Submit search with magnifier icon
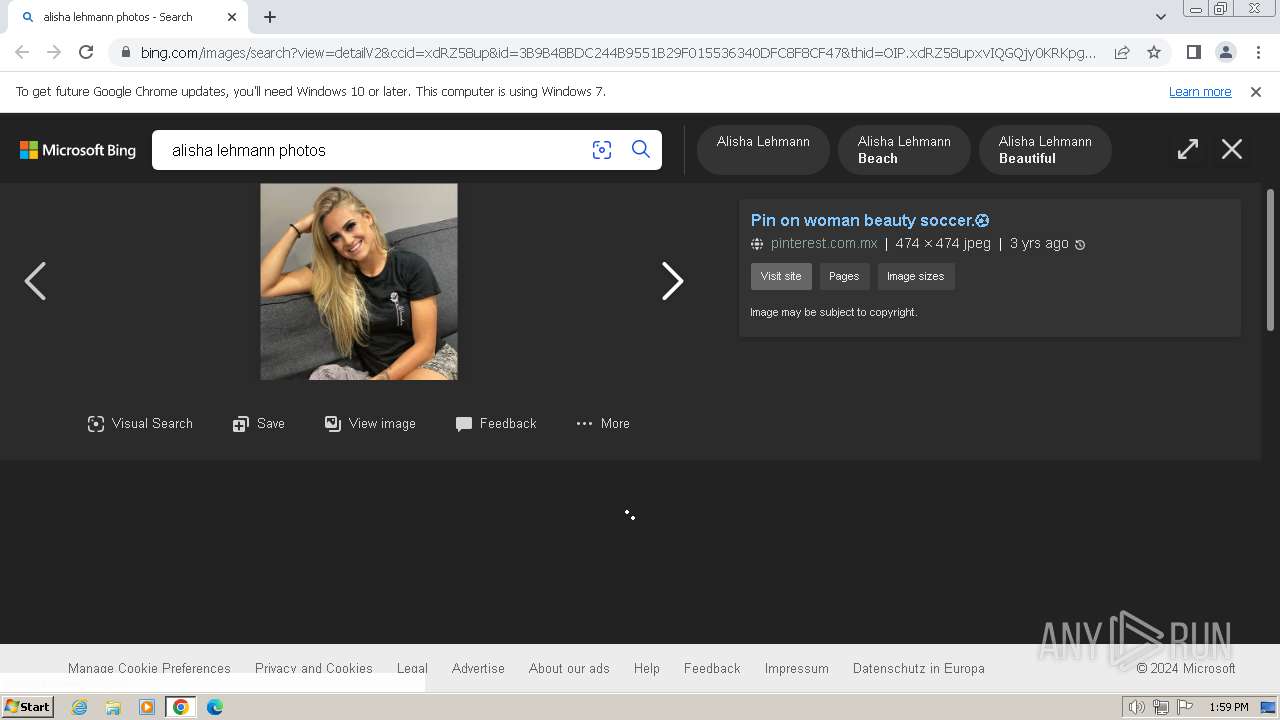The image size is (1280, 720). coord(641,150)
